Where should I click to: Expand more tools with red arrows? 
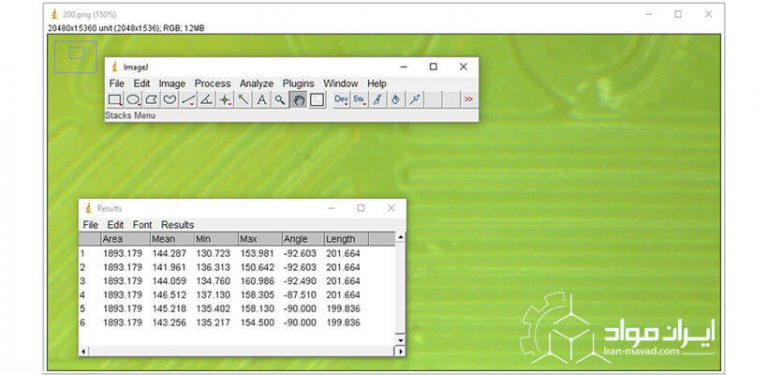[469, 100]
